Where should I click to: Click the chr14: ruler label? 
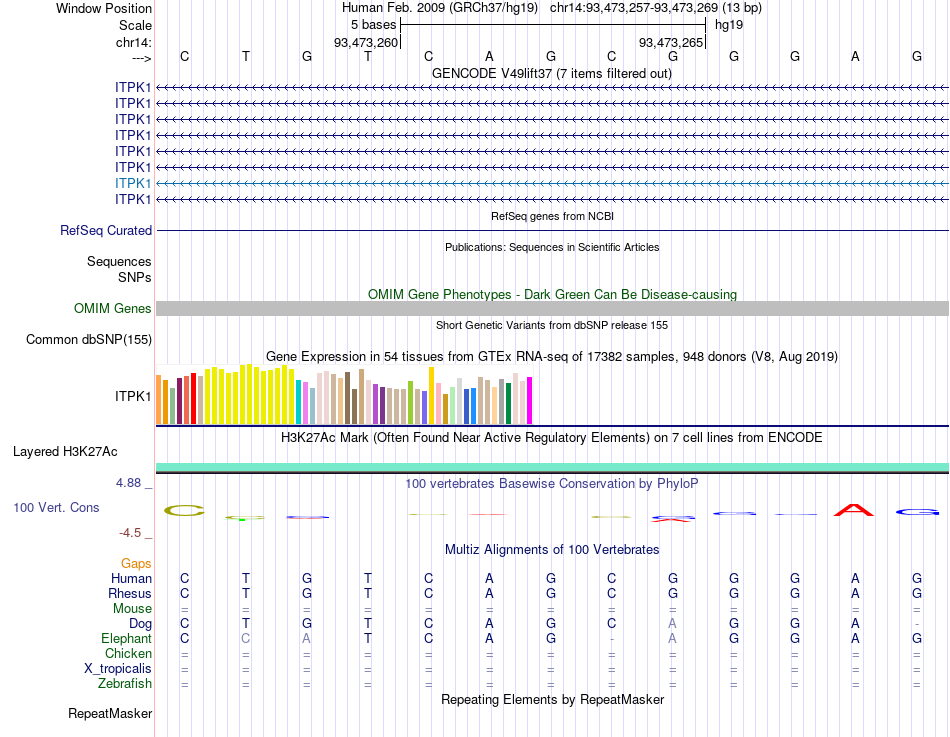[134, 42]
